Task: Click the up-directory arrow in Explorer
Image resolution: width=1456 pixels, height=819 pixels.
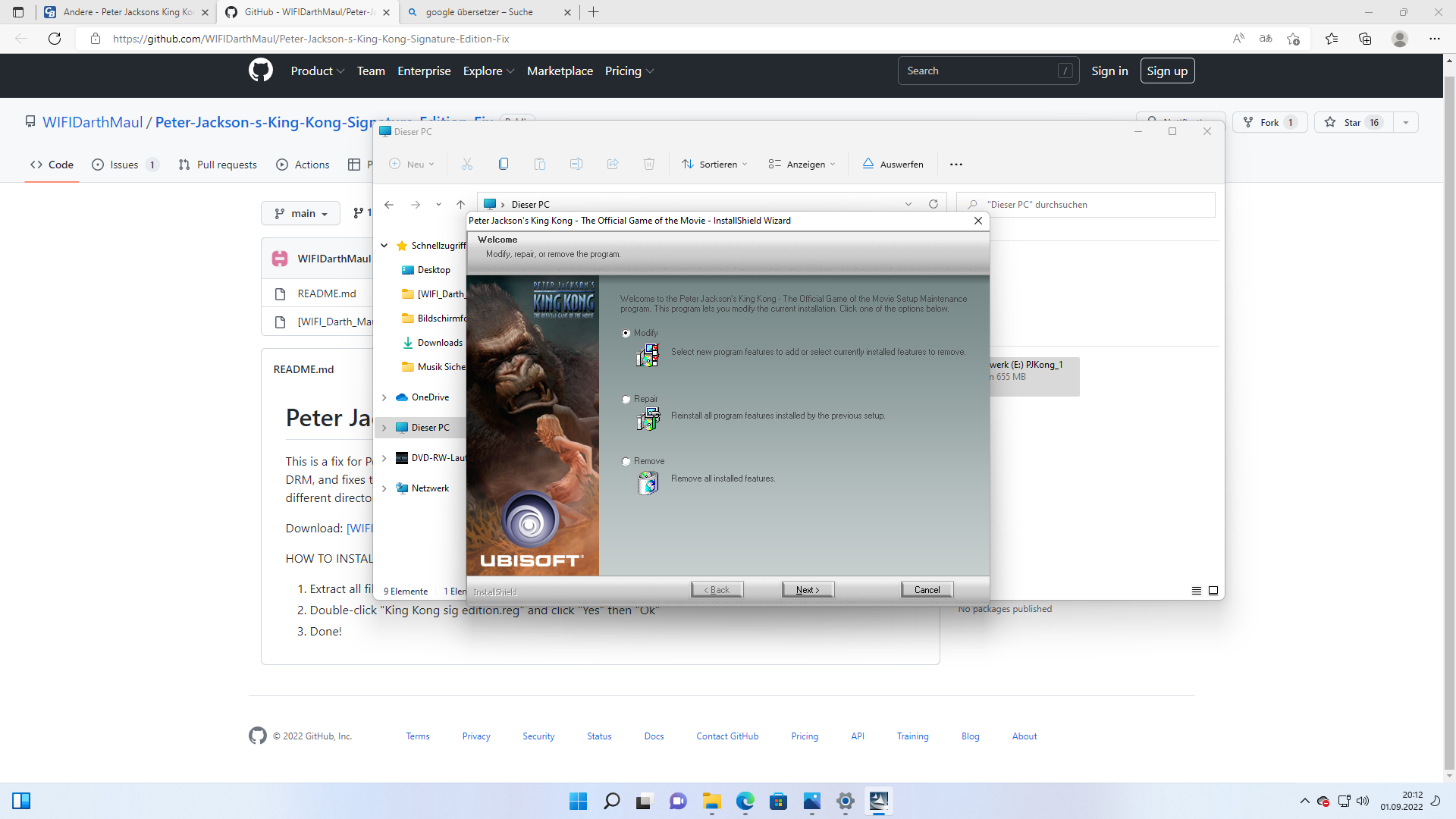Action: coord(460,204)
